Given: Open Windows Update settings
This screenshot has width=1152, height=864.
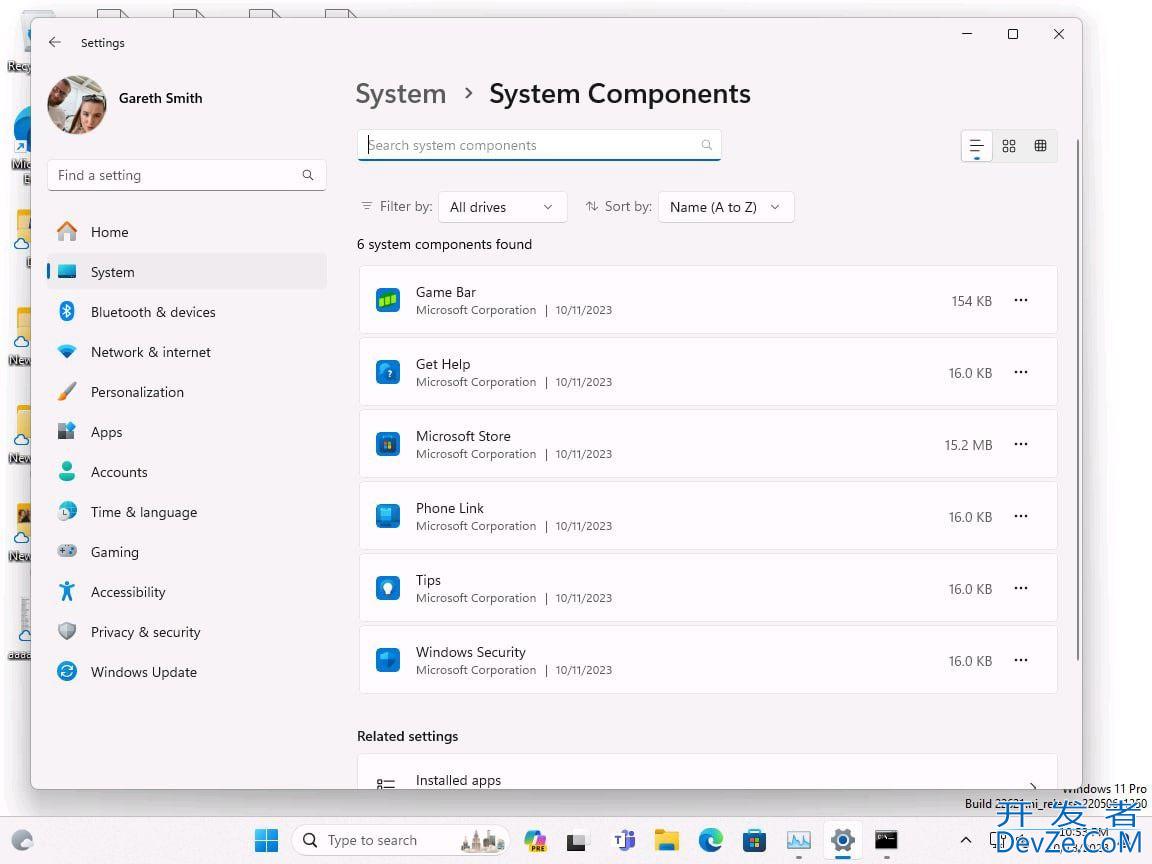Looking at the screenshot, I should 187,672.
